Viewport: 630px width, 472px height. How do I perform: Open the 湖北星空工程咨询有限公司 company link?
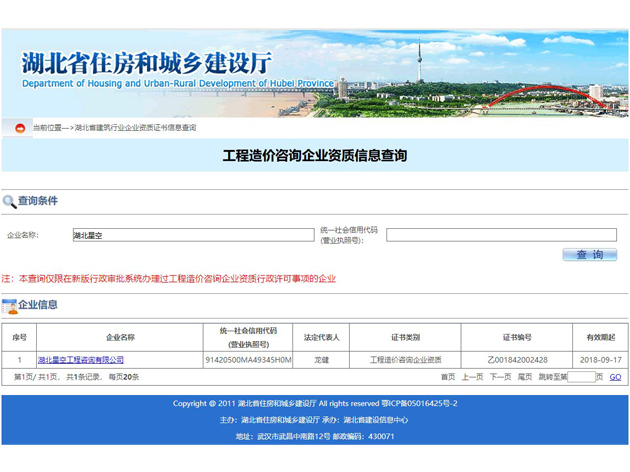pyautogui.click(x=81, y=360)
